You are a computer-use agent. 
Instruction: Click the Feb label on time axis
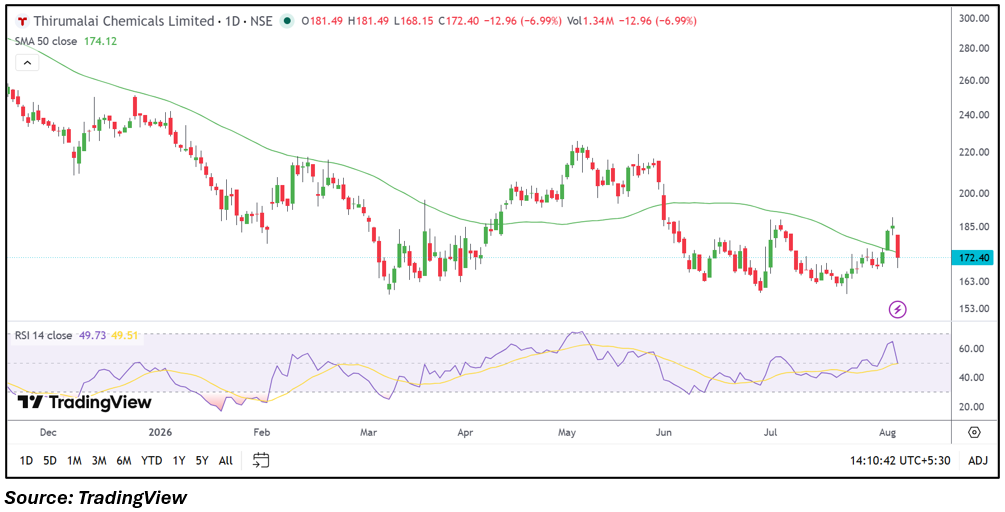coord(262,433)
